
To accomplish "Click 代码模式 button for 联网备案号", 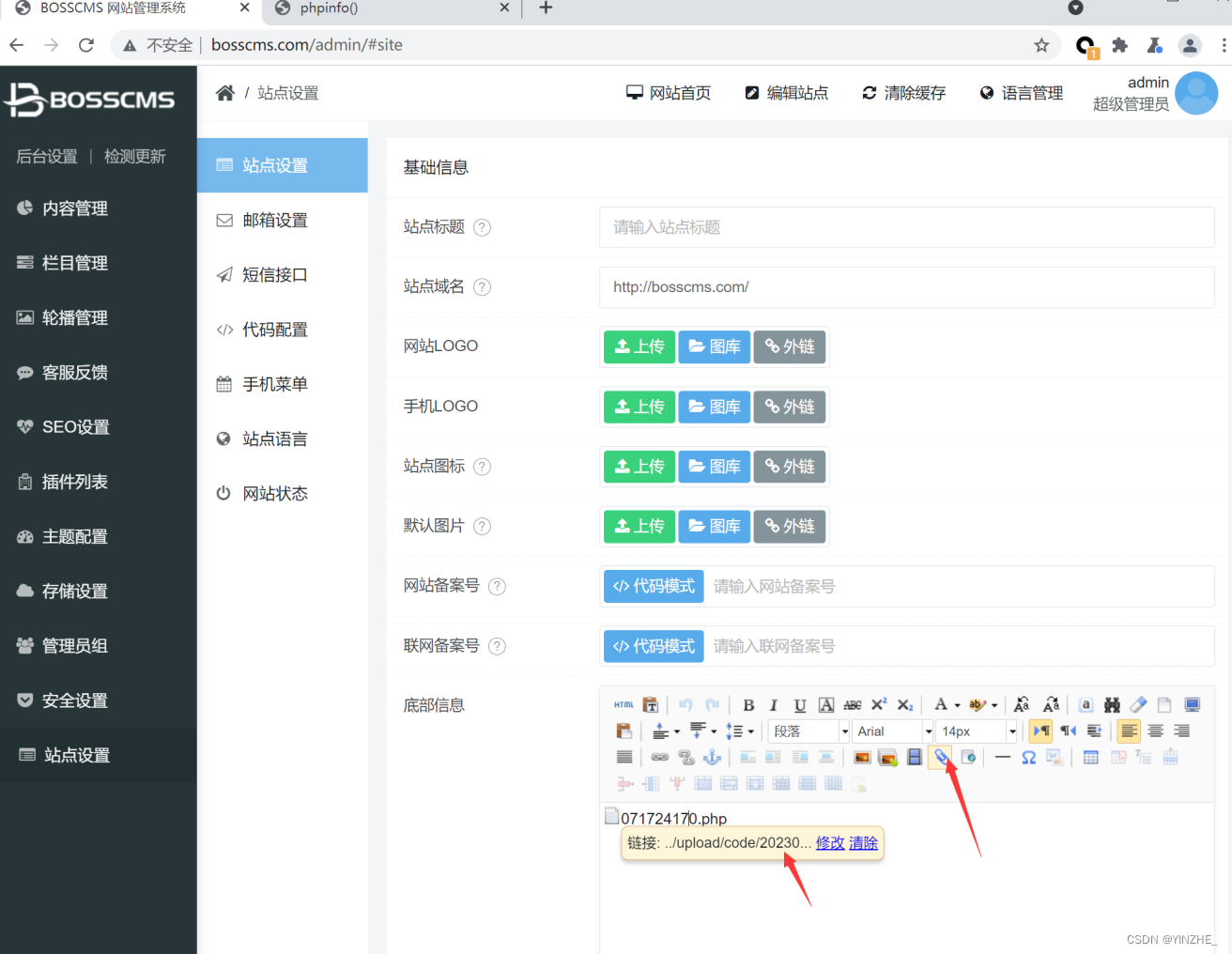I will coord(654,646).
